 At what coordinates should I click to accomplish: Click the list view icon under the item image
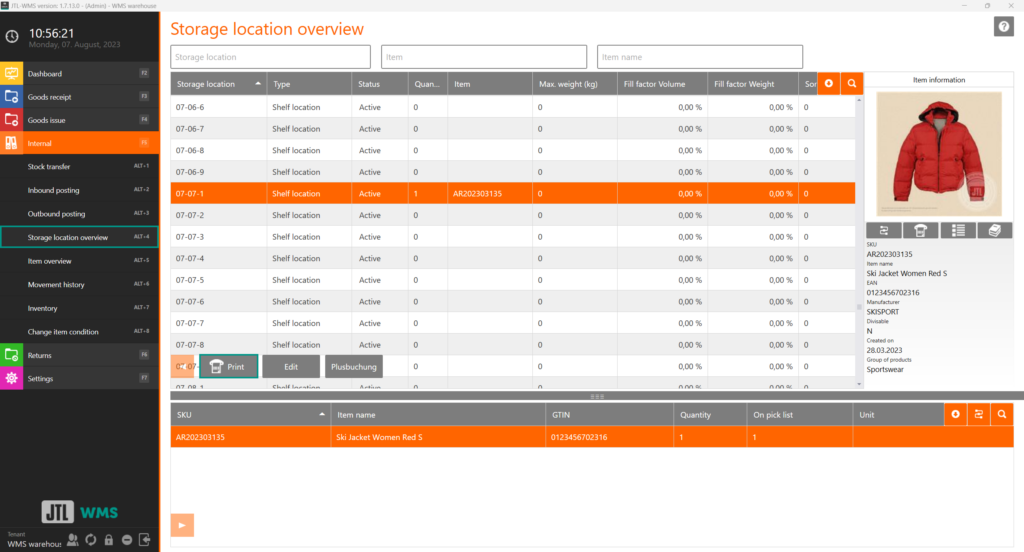coord(958,231)
